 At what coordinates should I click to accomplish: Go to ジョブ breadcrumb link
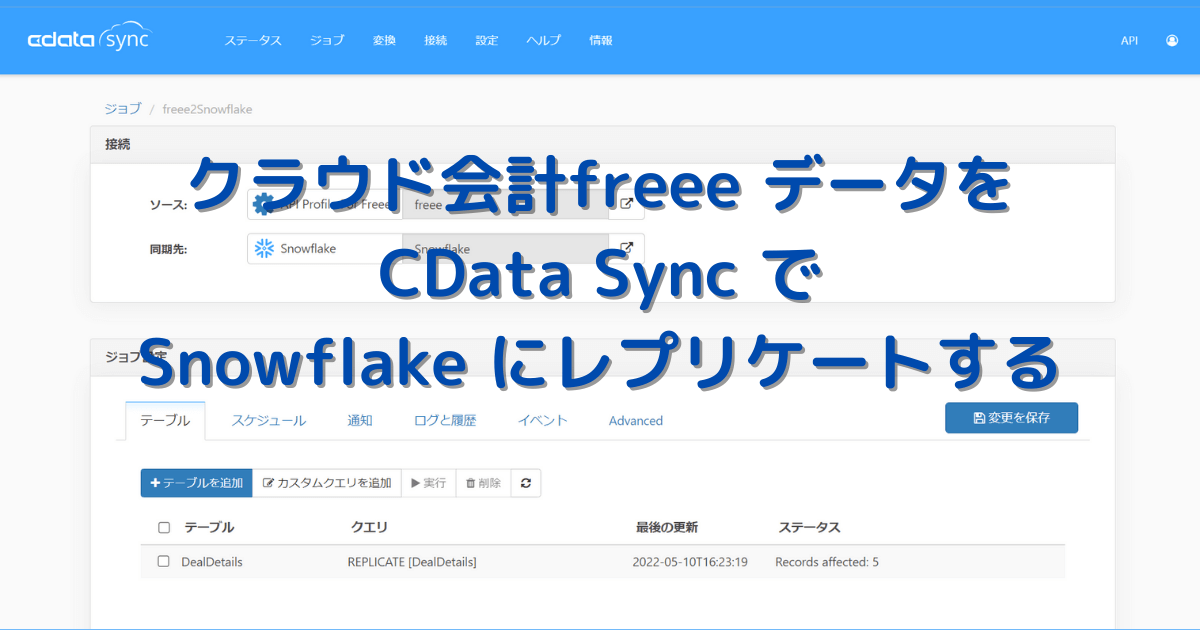click(123, 109)
